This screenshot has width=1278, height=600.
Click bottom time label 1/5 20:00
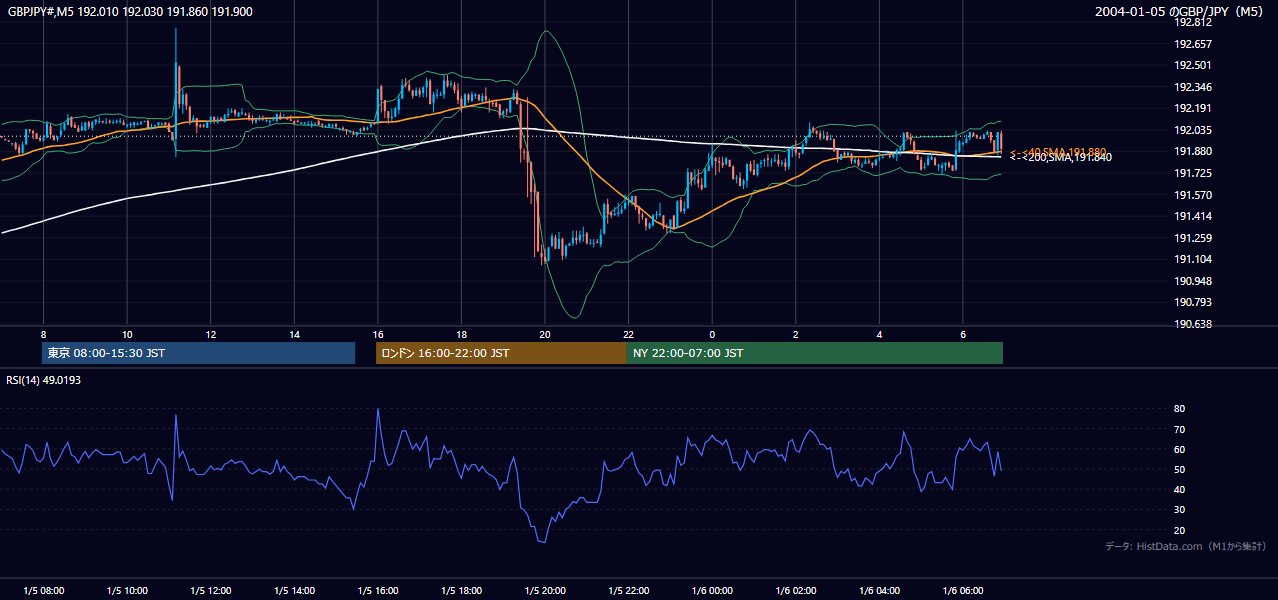pyautogui.click(x=545, y=590)
